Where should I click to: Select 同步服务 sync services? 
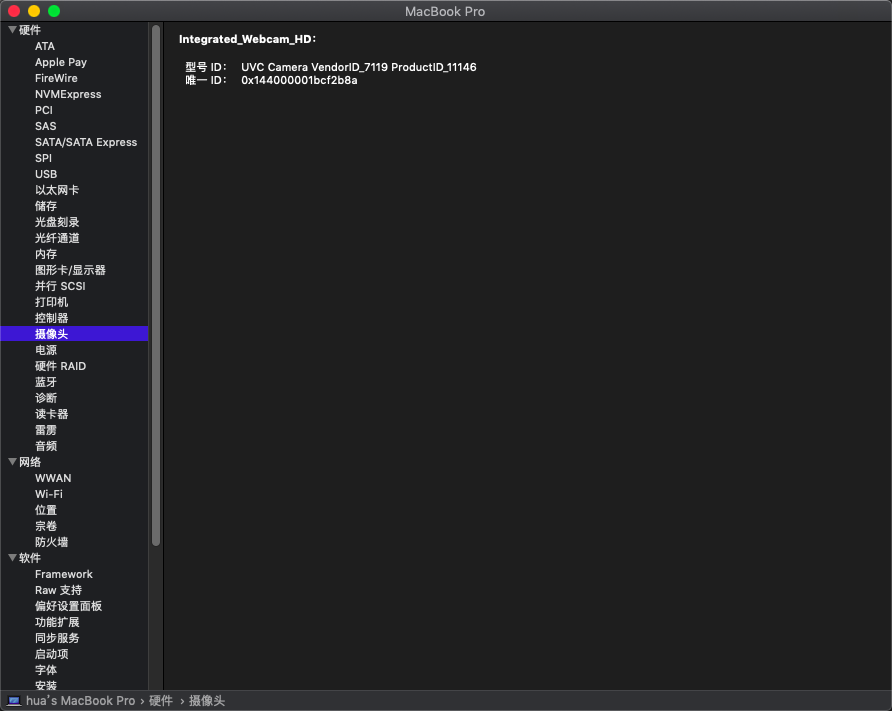(x=57, y=638)
